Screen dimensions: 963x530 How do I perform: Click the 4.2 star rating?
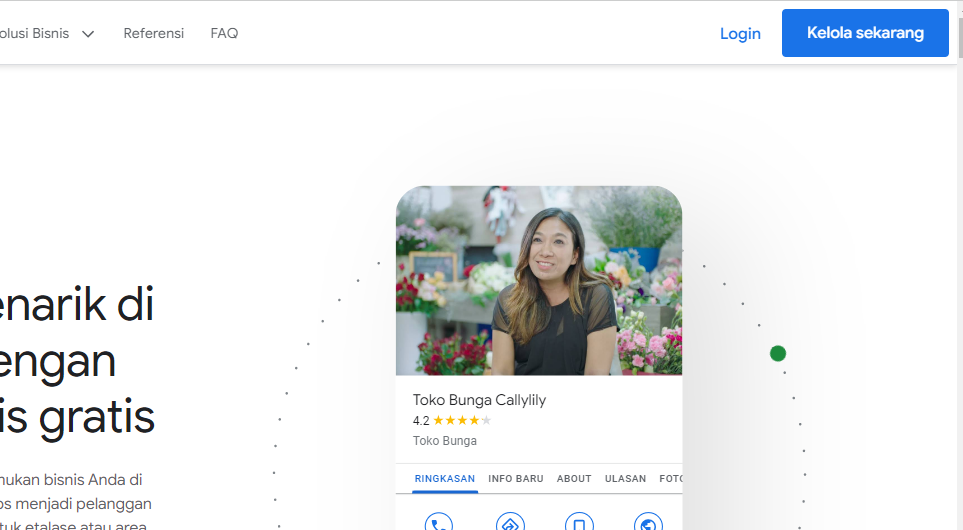tap(452, 421)
